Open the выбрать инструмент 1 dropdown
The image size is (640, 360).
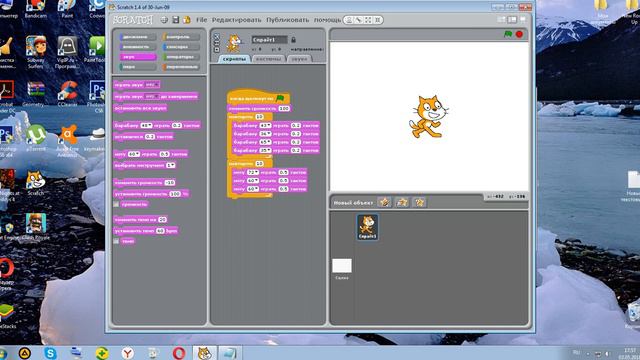171,165
